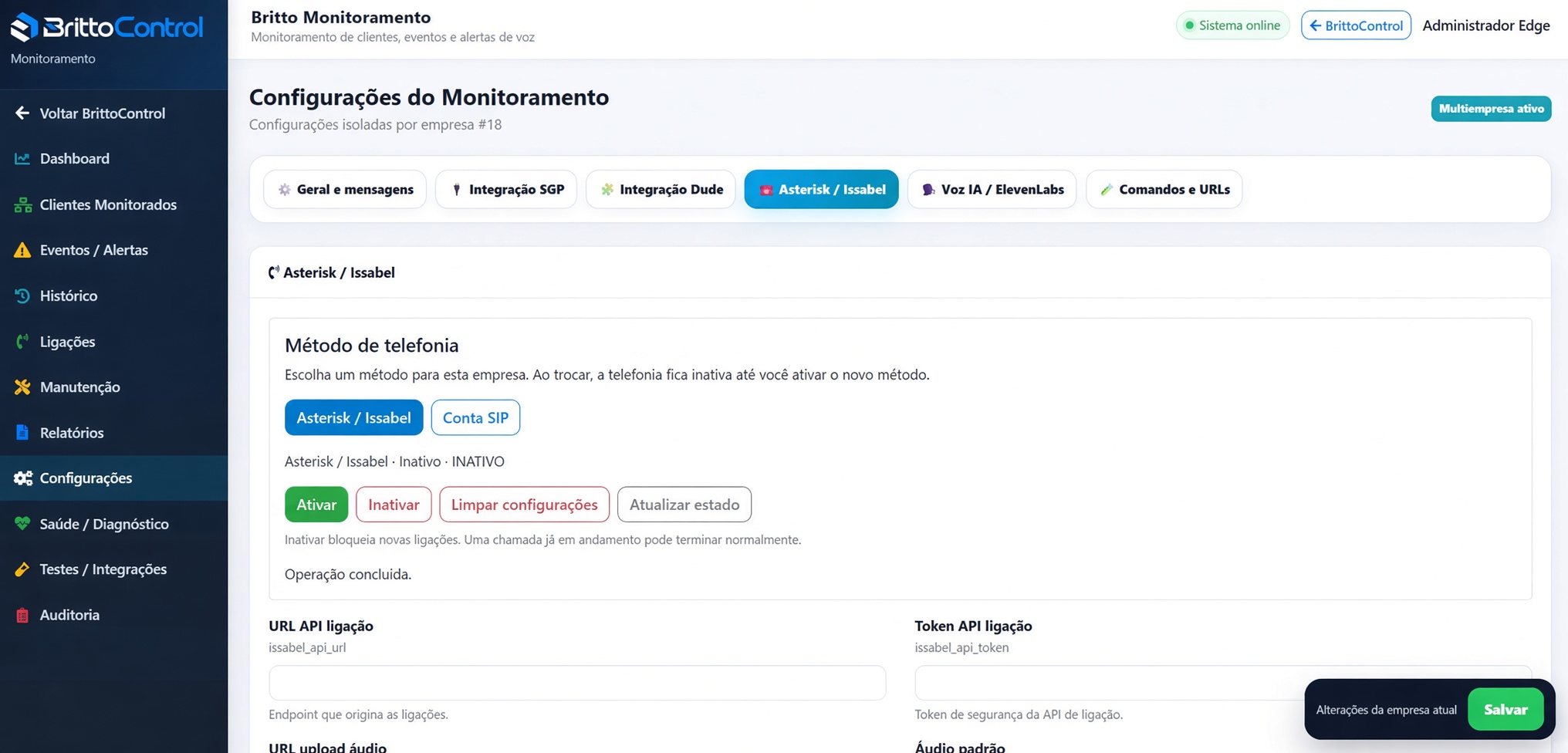
Task: Click the Clientes Monitorados network icon
Action: pos(22,204)
